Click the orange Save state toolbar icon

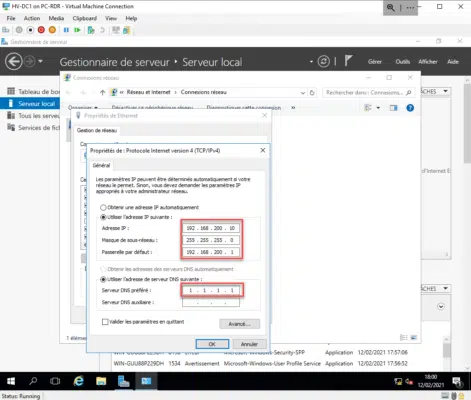52,30
